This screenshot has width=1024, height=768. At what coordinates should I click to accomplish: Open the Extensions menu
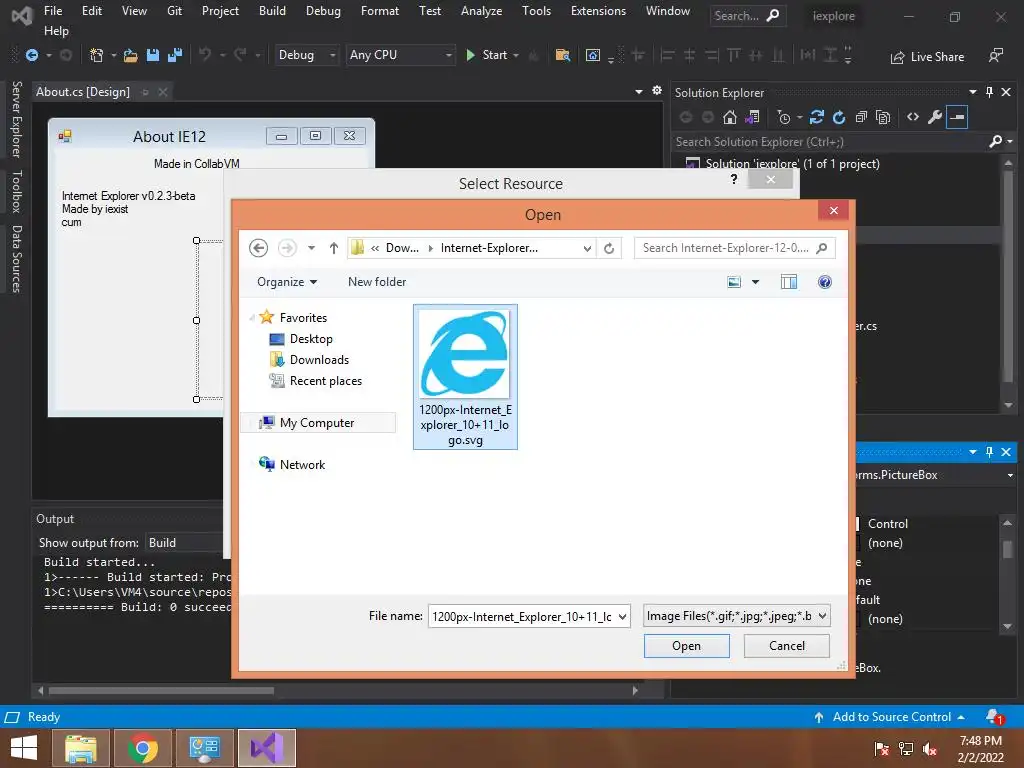pos(598,11)
